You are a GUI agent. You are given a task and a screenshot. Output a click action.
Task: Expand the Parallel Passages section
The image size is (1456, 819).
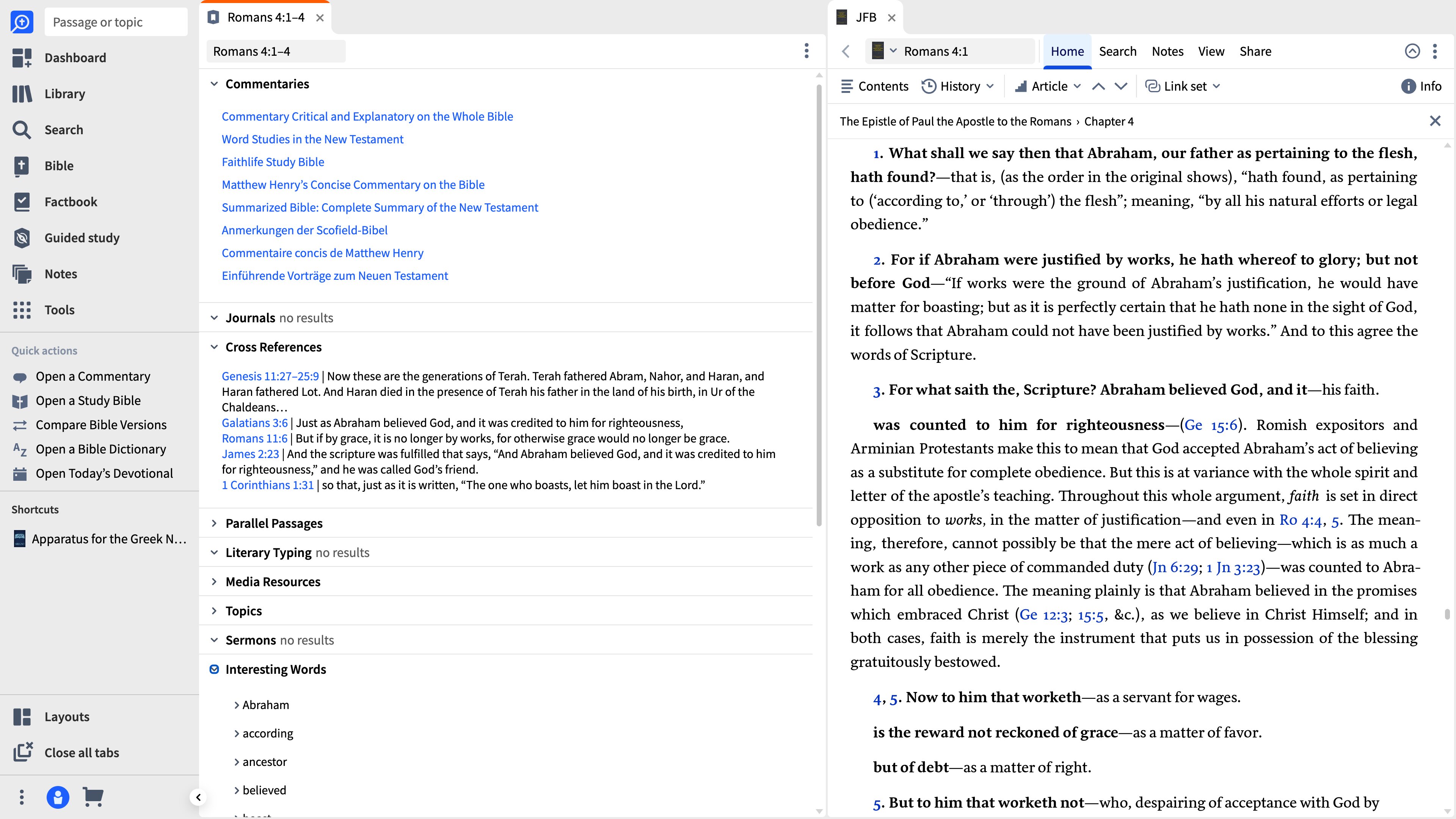pos(214,523)
